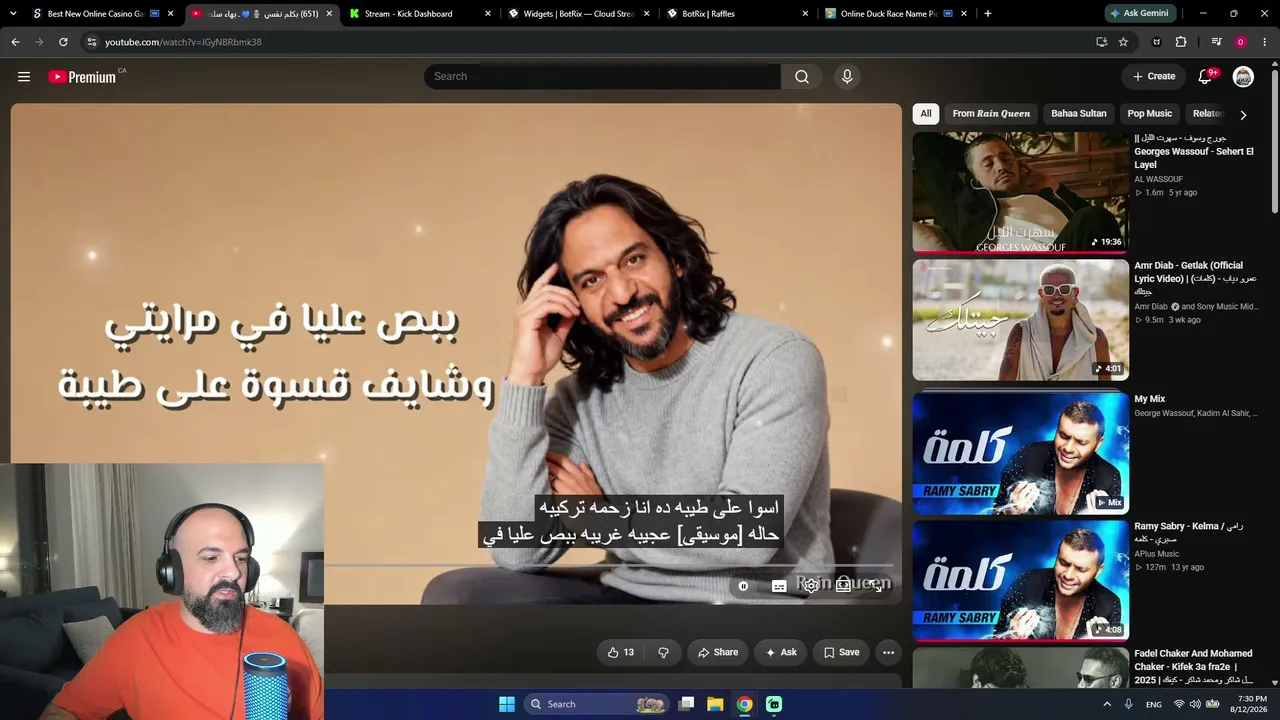The height and width of the screenshot is (720, 1280).
Task: Save the video to a playlist
Action: [x=841, y=652]
